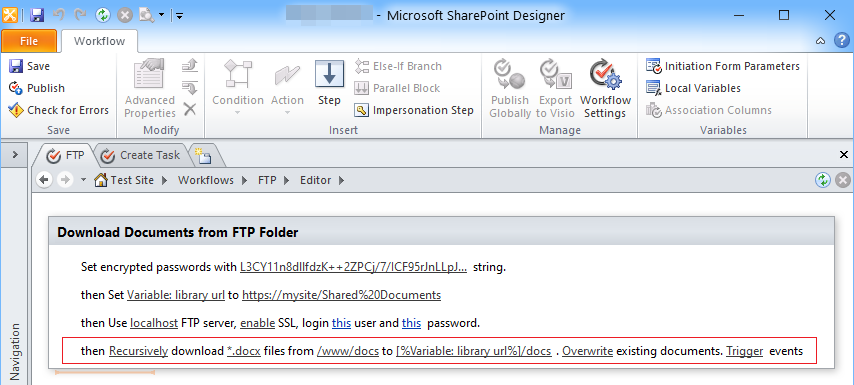Redo via quick access toolbar arrow
The width and height of the screenshot is (854, 385).
point(80,15)
